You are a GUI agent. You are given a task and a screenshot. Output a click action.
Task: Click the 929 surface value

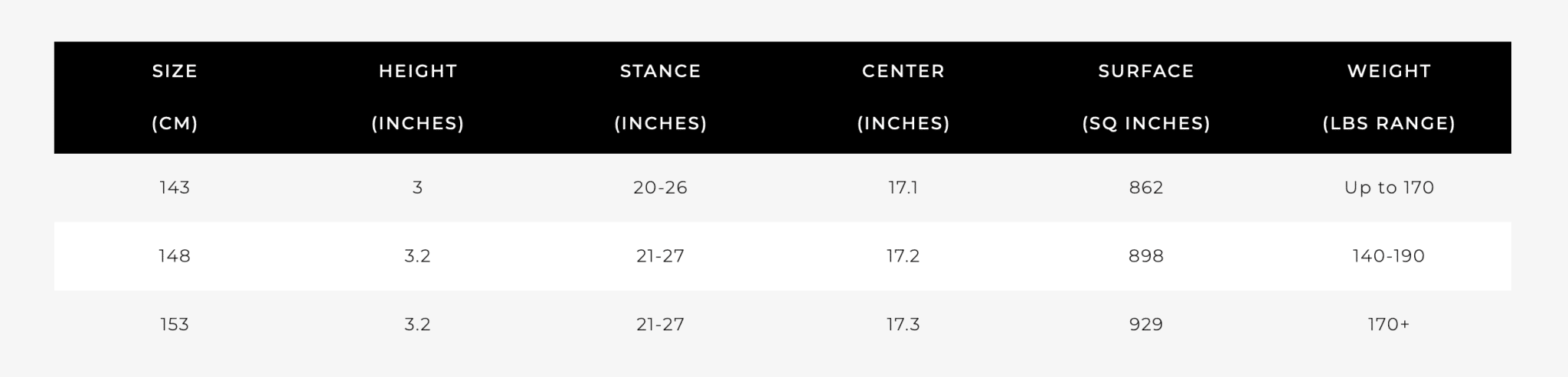(x=1146, y=324)
